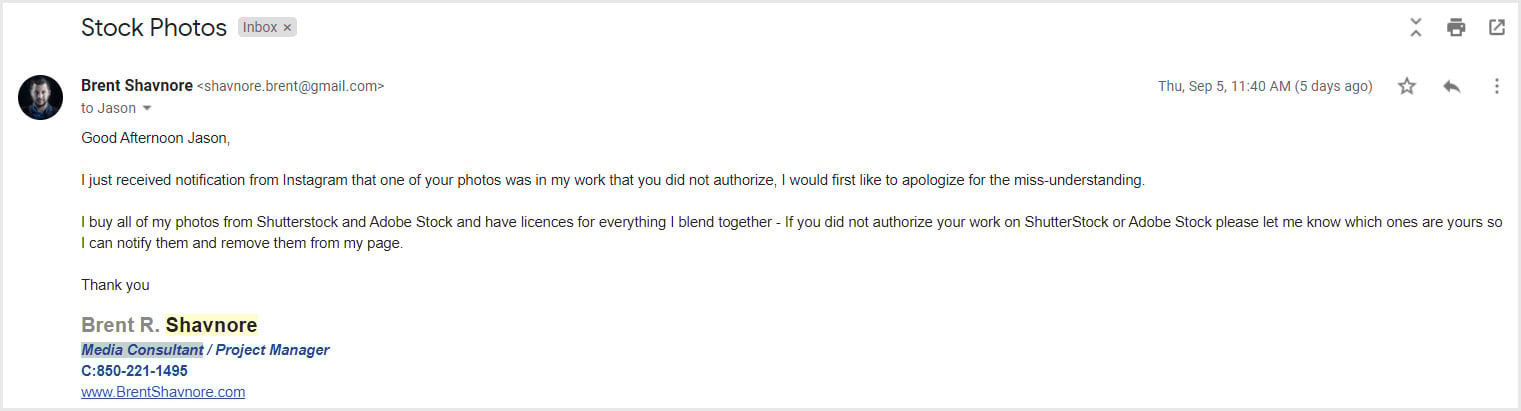Select the phone number 850-221-1495
The image size is (1521, 411).
click(x=141, y=371)
